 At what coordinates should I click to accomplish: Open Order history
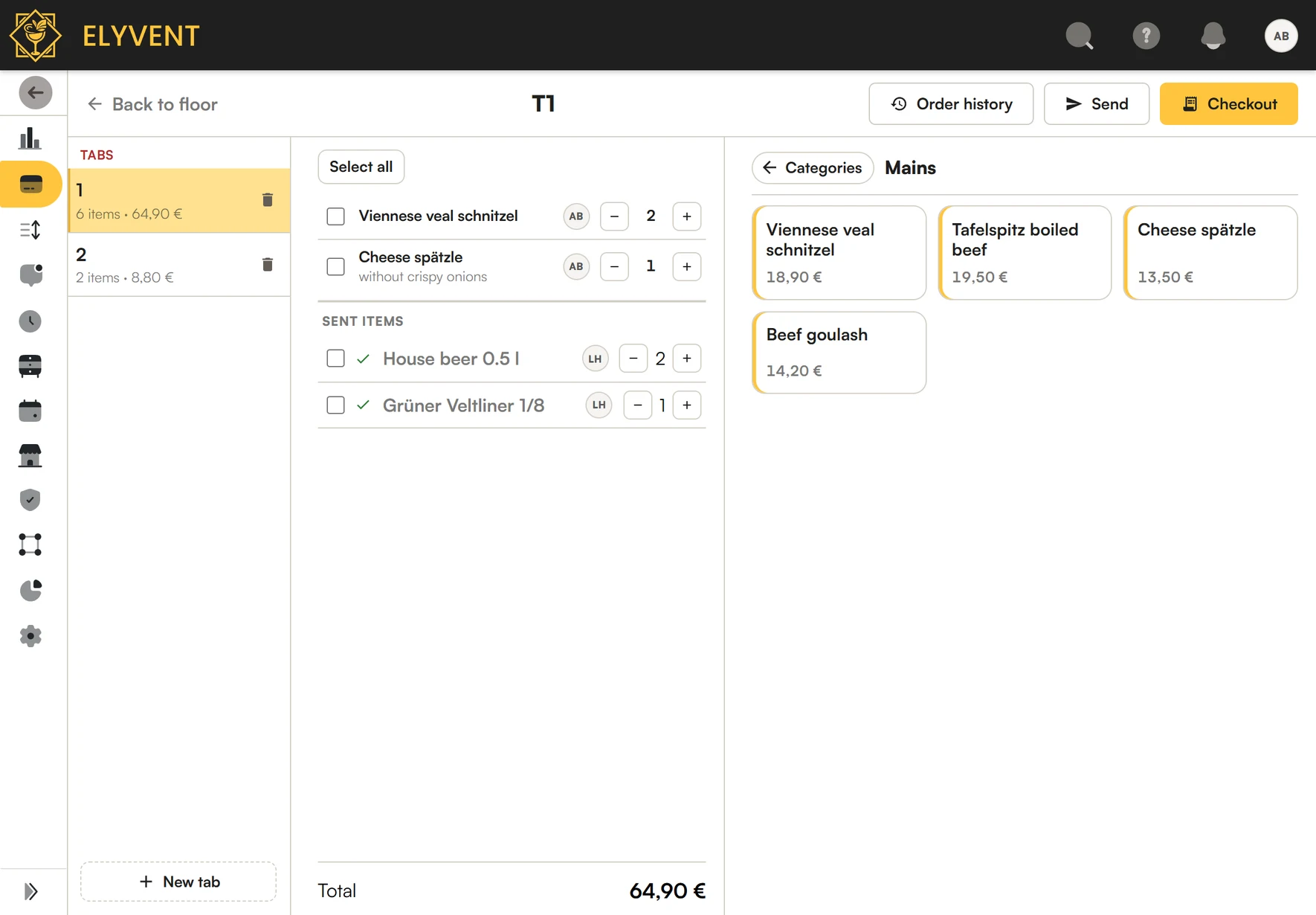(x=951, y=104)
